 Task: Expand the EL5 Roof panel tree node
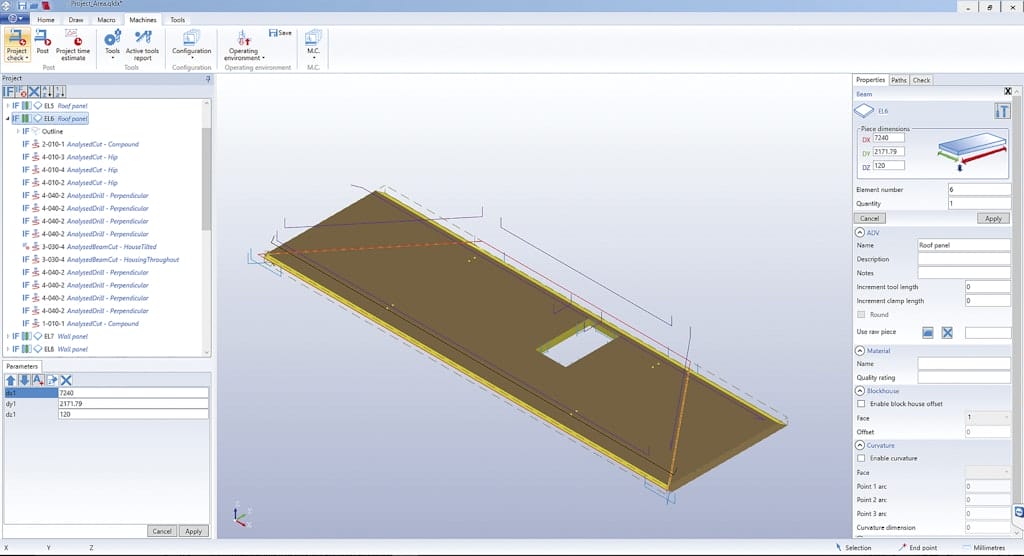pos(8,105)
